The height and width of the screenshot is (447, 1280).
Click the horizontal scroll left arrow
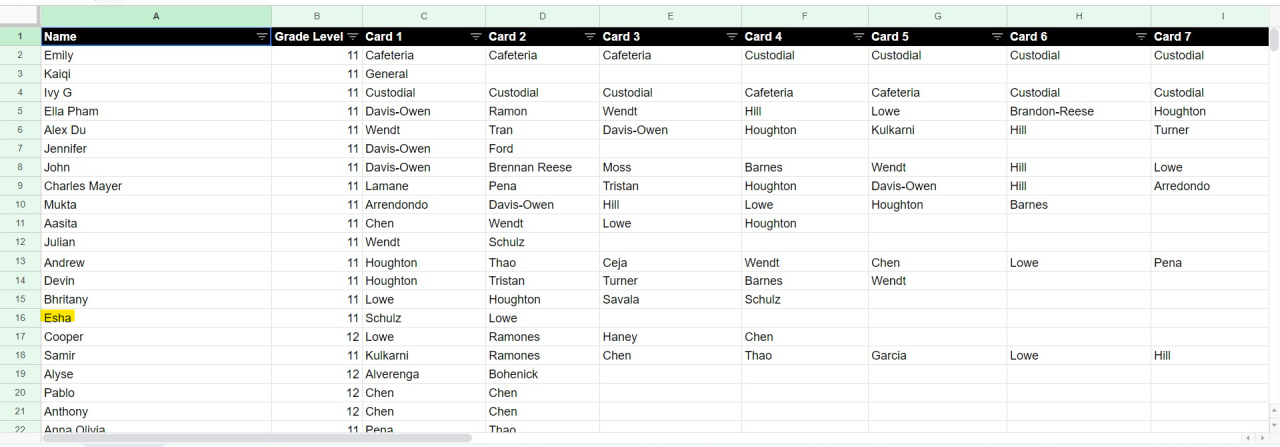(x=1248, y=438)
